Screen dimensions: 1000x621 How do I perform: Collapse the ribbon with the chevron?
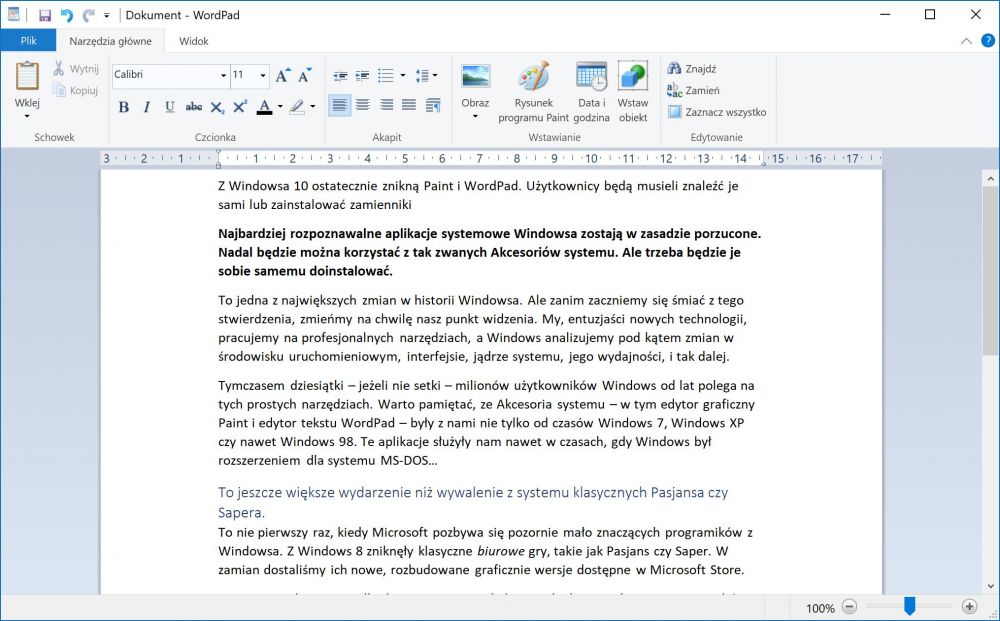click(x=966, y=41)
